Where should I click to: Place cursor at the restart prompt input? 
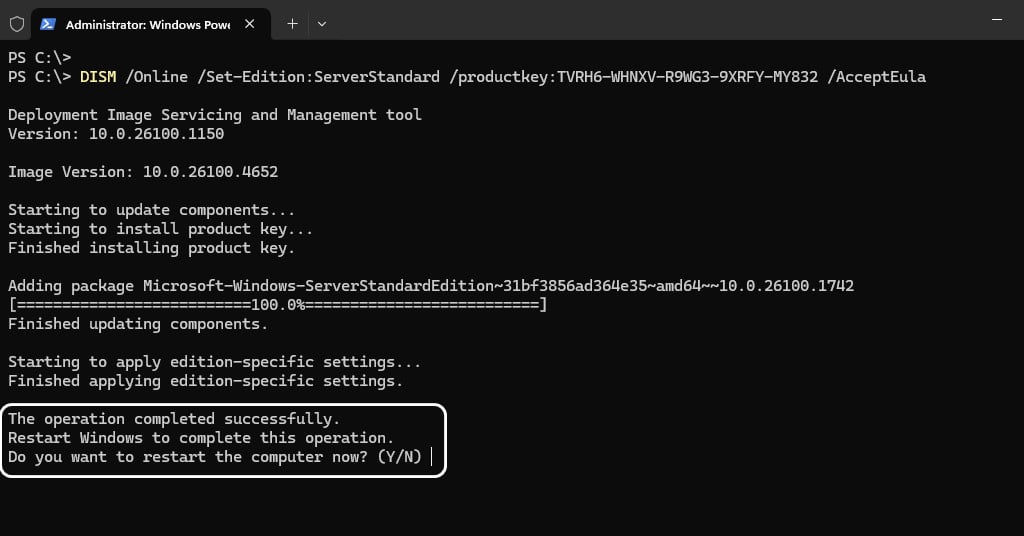pos(432,457)
